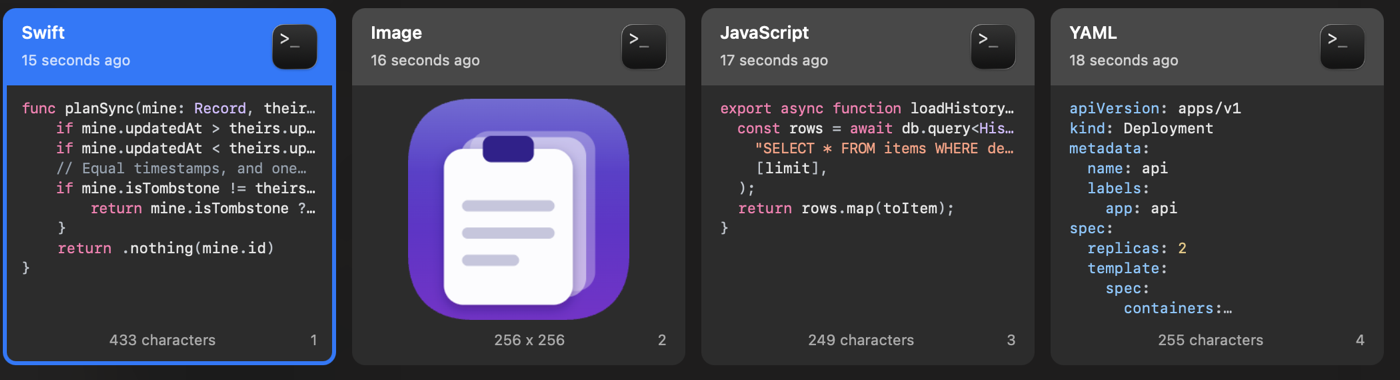Select the Image card title

tap(396, 33)
